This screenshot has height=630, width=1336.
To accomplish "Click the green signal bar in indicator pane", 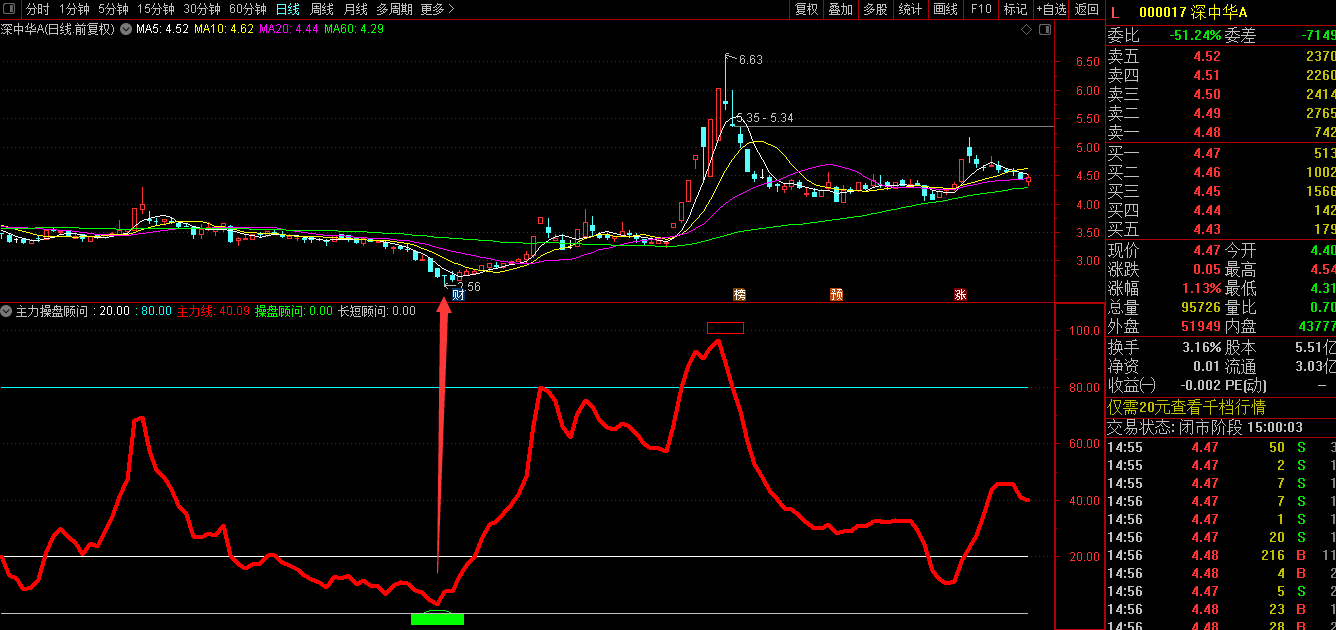I will 437,619.
